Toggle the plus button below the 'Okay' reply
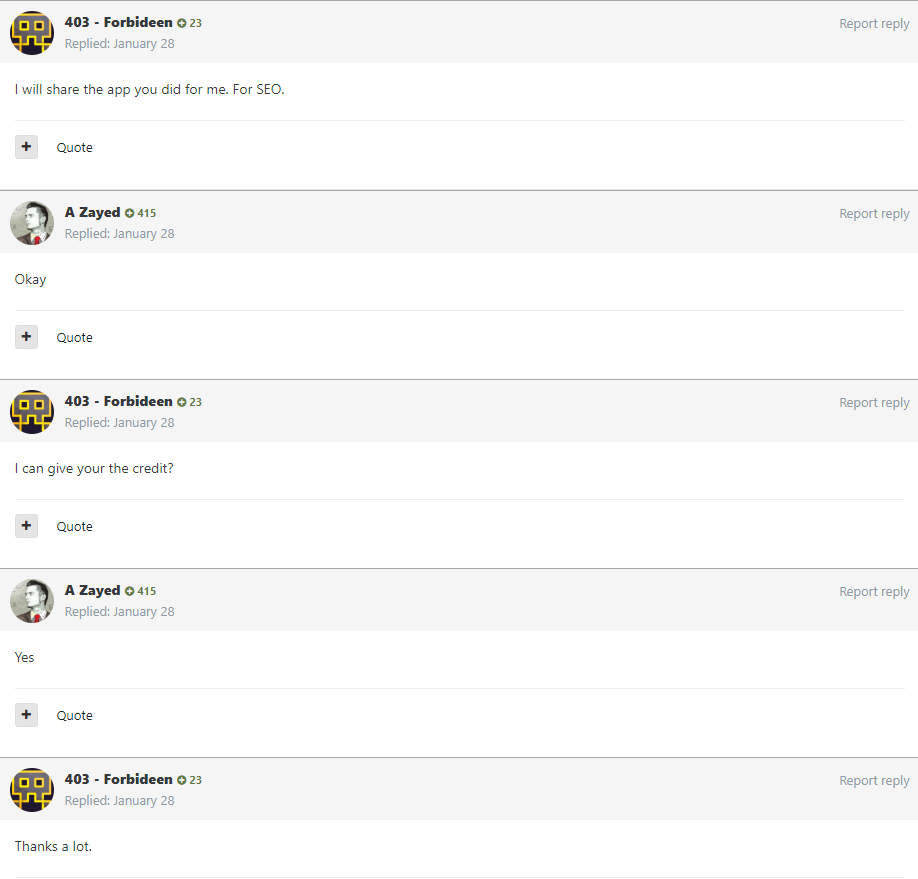Image resolution: width=918 pixels, height=879 pixels. tap(26, 336)
